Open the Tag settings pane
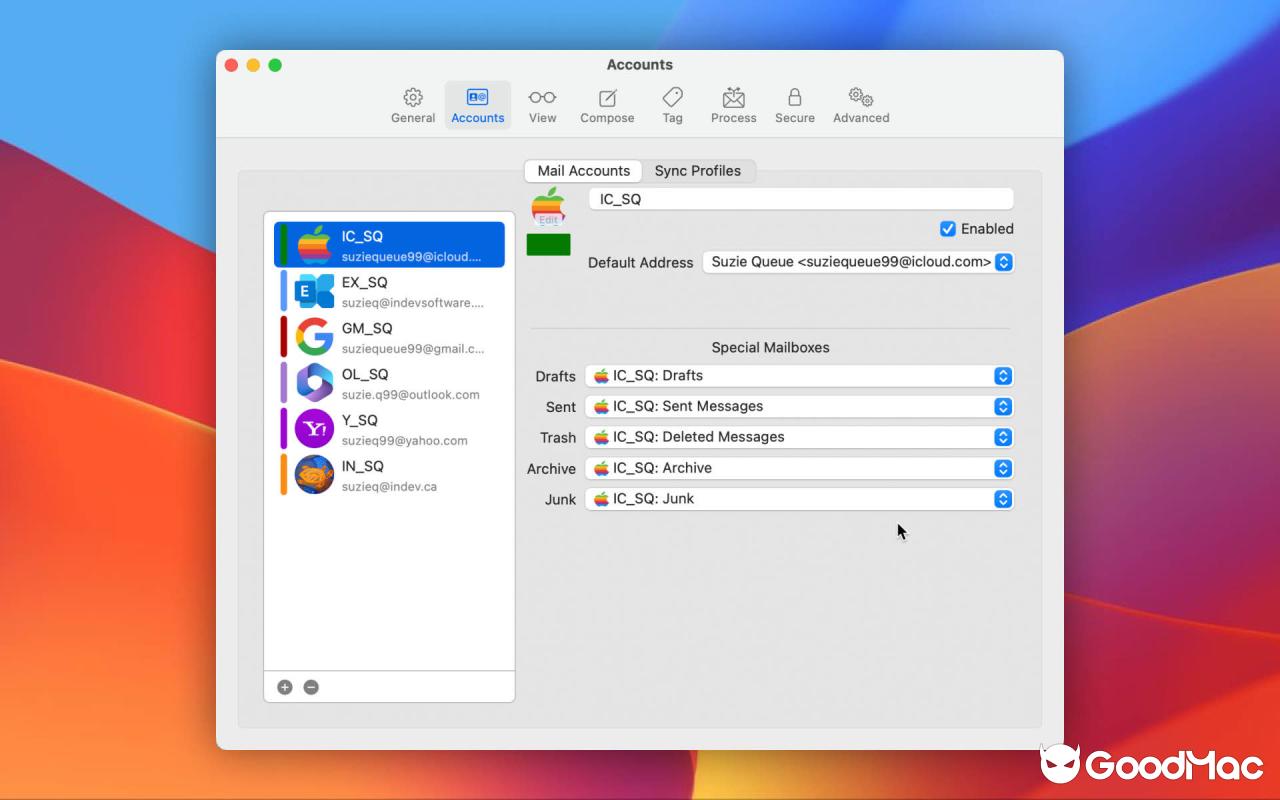Image resolution: width=1280 pixels, height=800 pixels. (x=672, y=104)
